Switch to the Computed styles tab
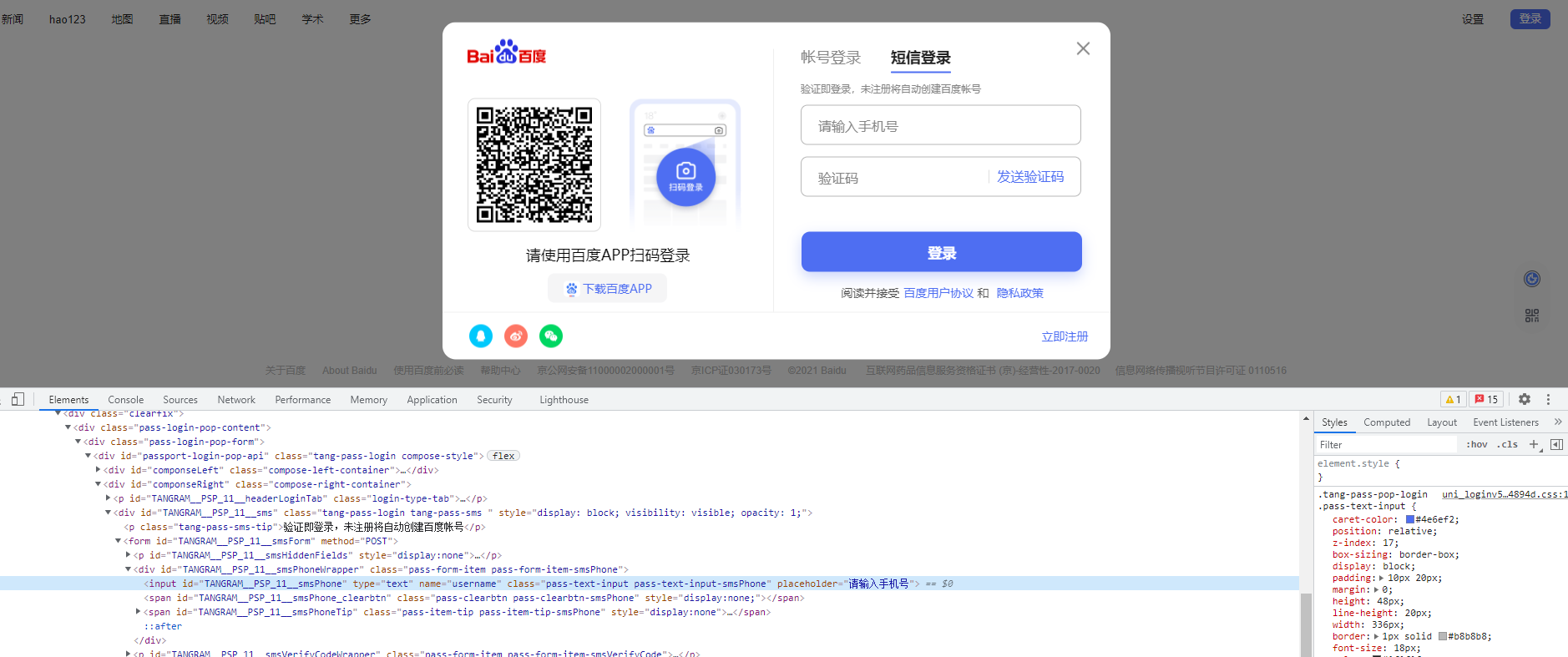 pyautogui.click(x=1387, y=422)
